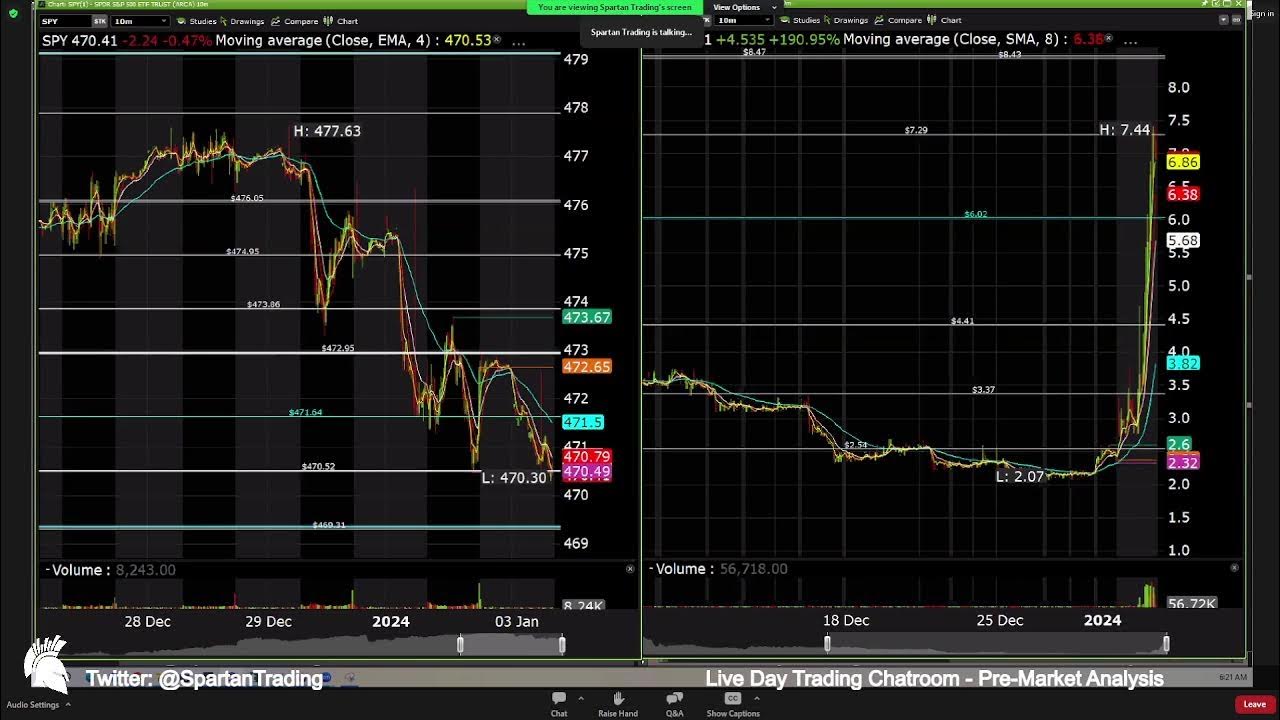Image resolution: width=1280 pixels, height=720 pixels.
Task: Click the $7.29 level label in right chart
Action: point(916,130)
